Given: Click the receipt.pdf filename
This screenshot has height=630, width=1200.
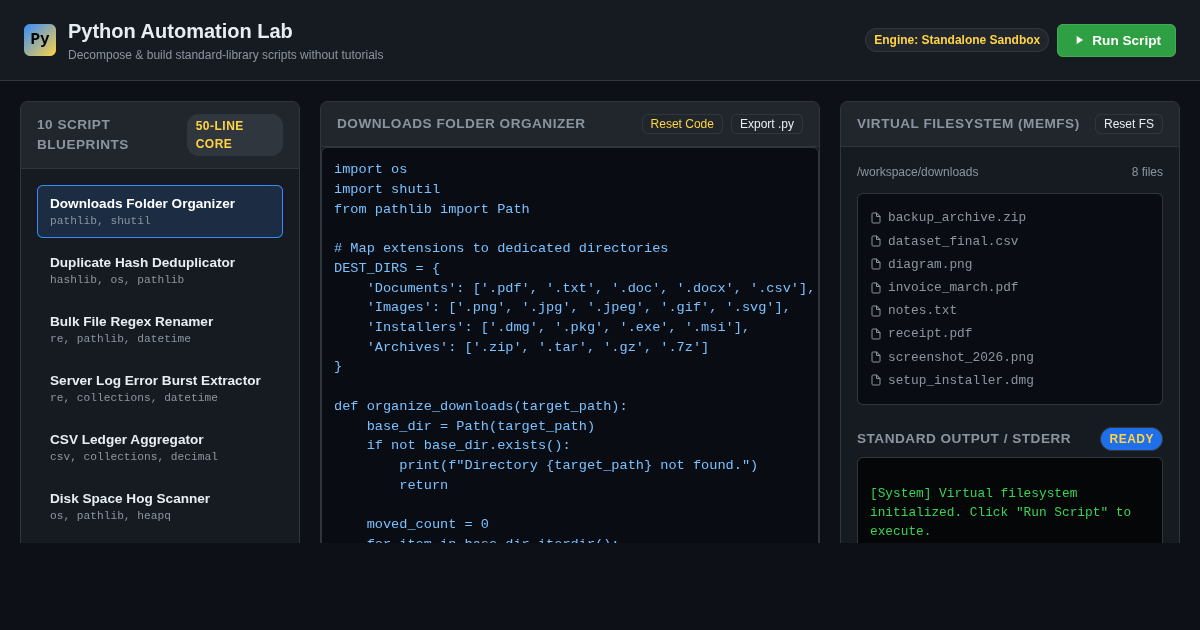Looking at the screenshot, I should tap(930, 333).
